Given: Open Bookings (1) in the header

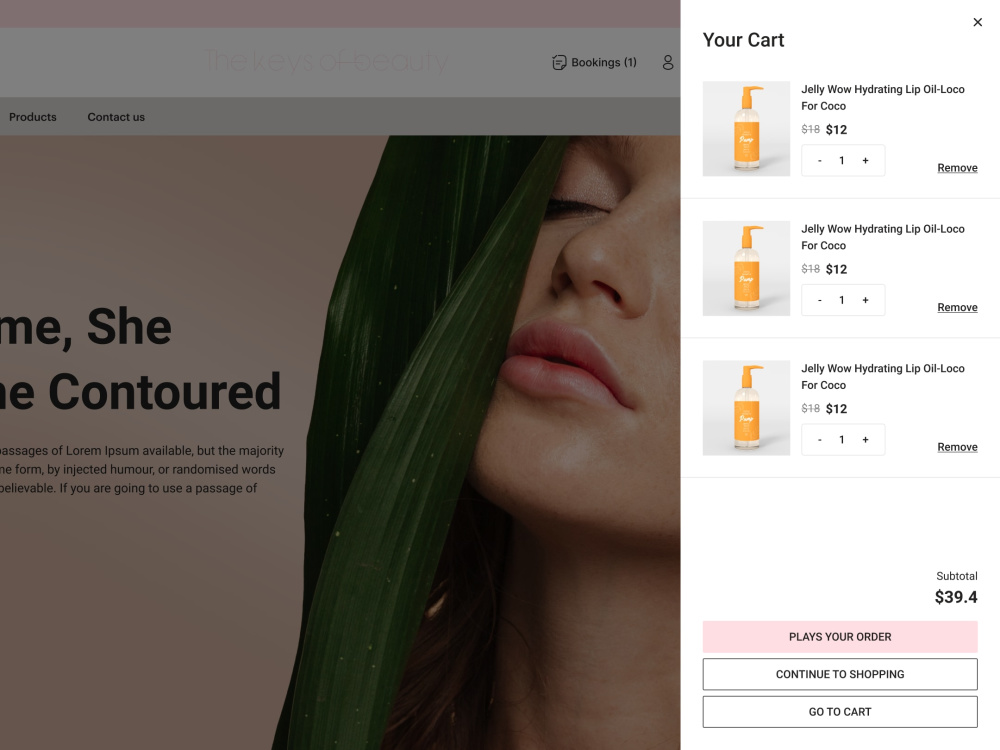Looking at the screenshot, I should pyautogui.click(x=594, y=62).
